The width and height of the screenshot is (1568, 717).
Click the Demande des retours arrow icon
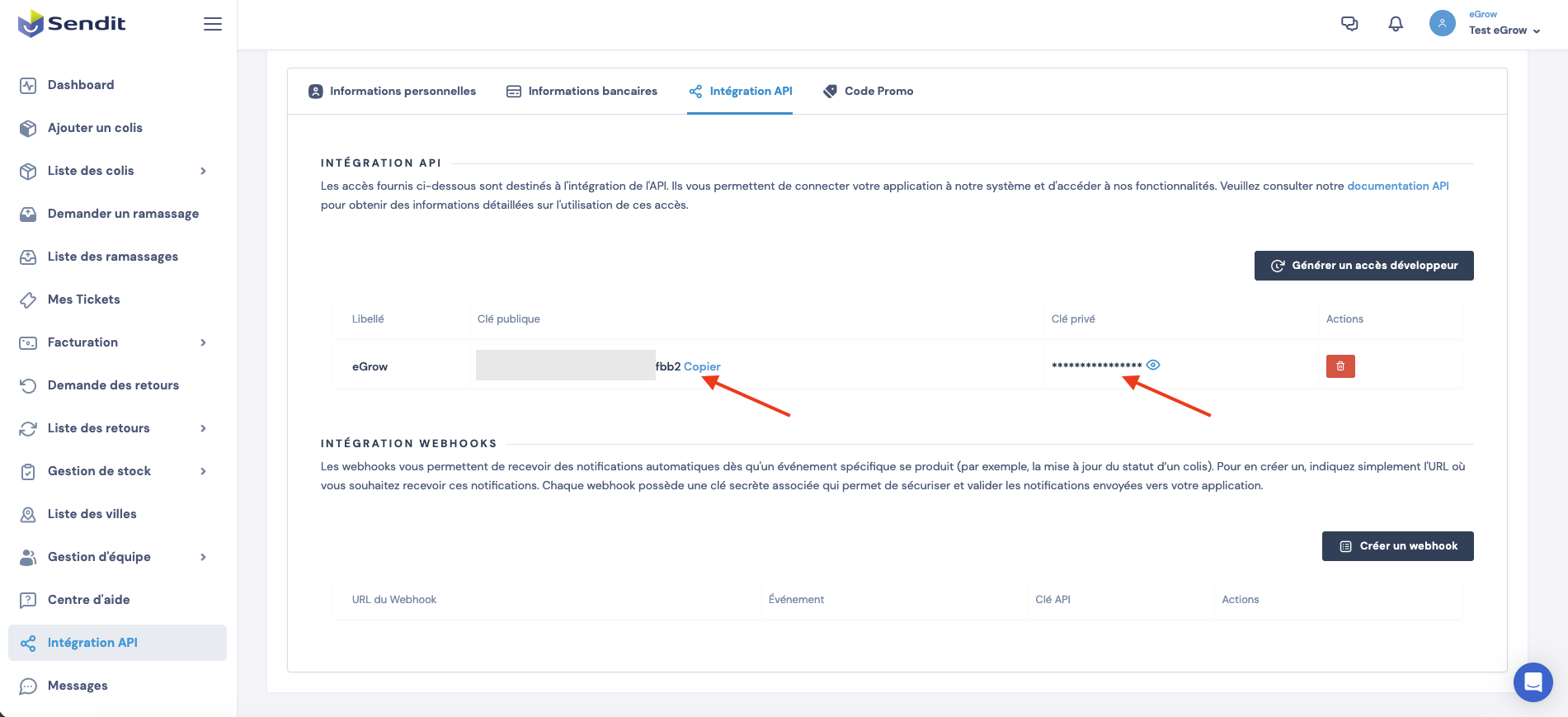28,385
